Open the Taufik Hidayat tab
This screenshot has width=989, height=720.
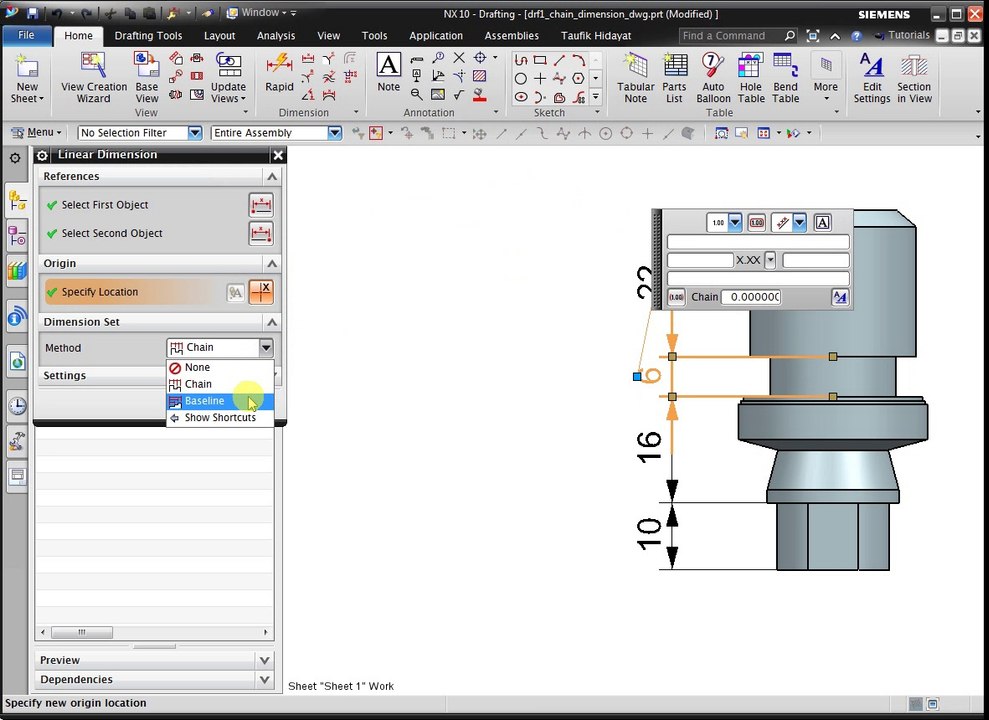pos(596,36)
